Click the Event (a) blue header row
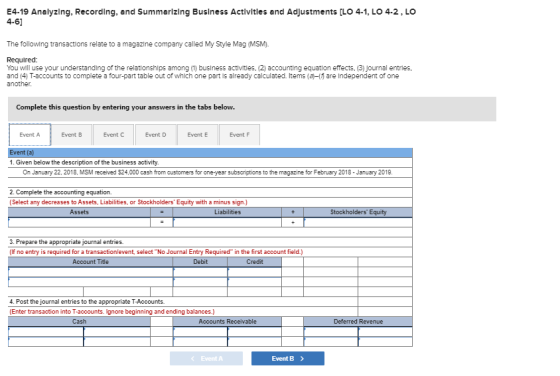Image resolution: width=560 pixels, height=376 pixels. point(210,152)
